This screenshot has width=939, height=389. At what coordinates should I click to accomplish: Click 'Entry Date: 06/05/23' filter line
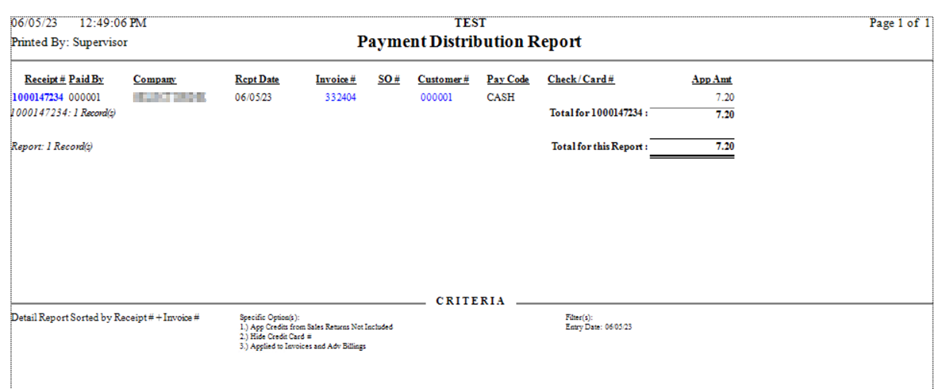pos(599,327)
